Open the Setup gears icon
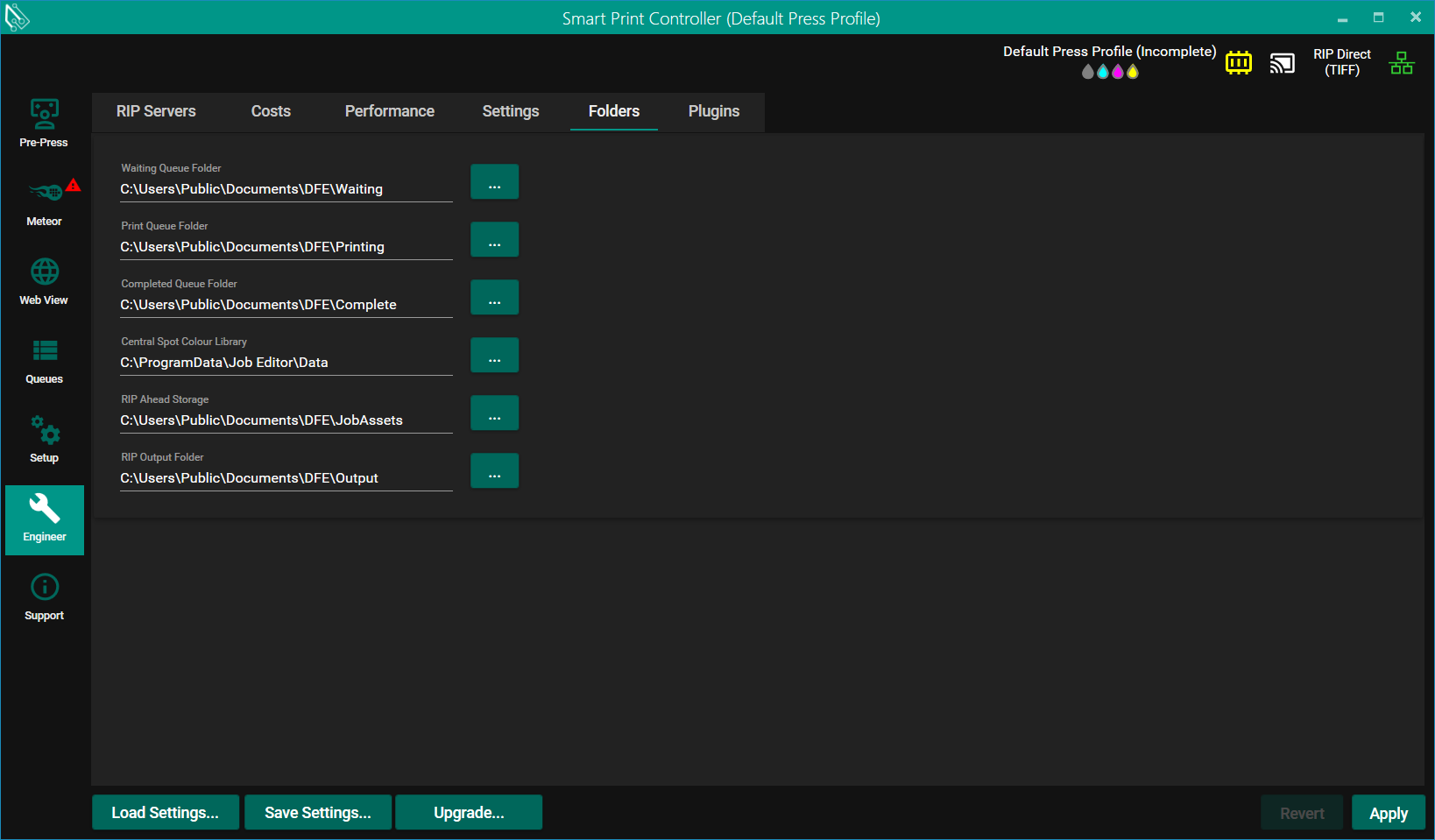Viewport: 1435px width, 840px height. [x=44, y=439]
